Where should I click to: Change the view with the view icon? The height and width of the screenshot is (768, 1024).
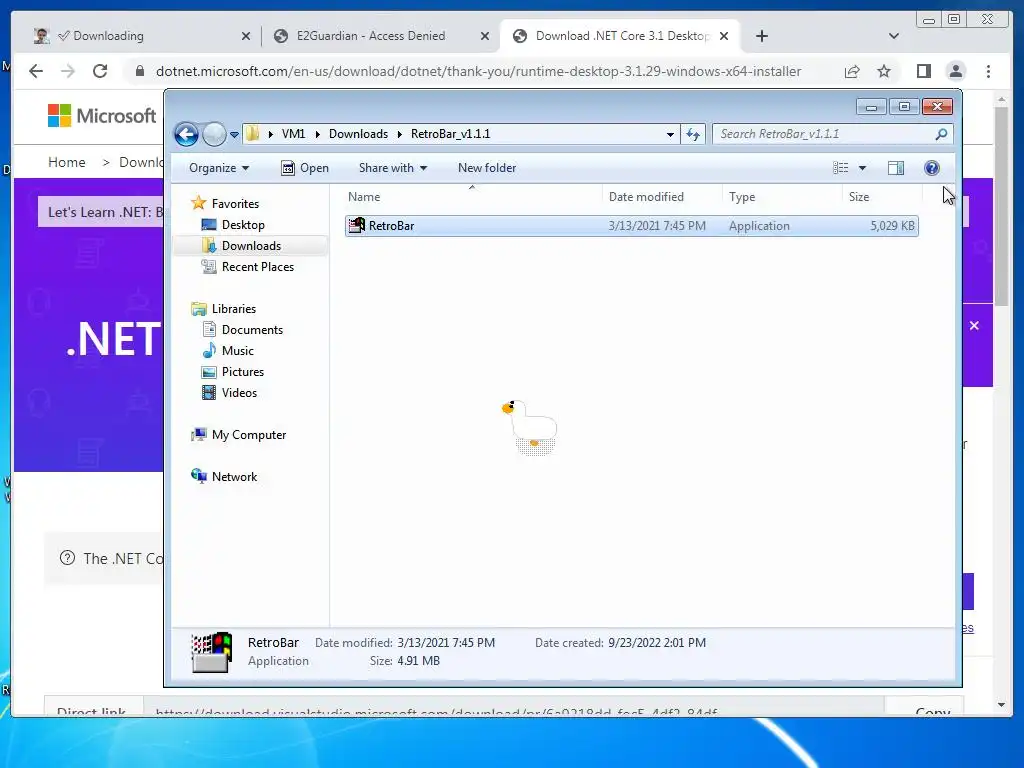point(840,168)
